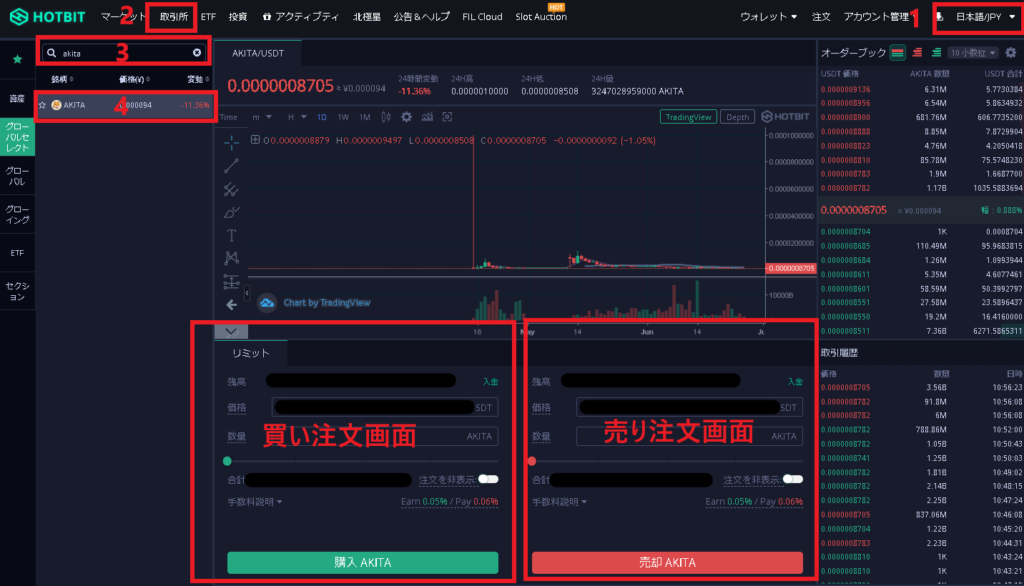Show only buy orders in order book
Viewport: 1024px width, 586px height.
(936, 53)
